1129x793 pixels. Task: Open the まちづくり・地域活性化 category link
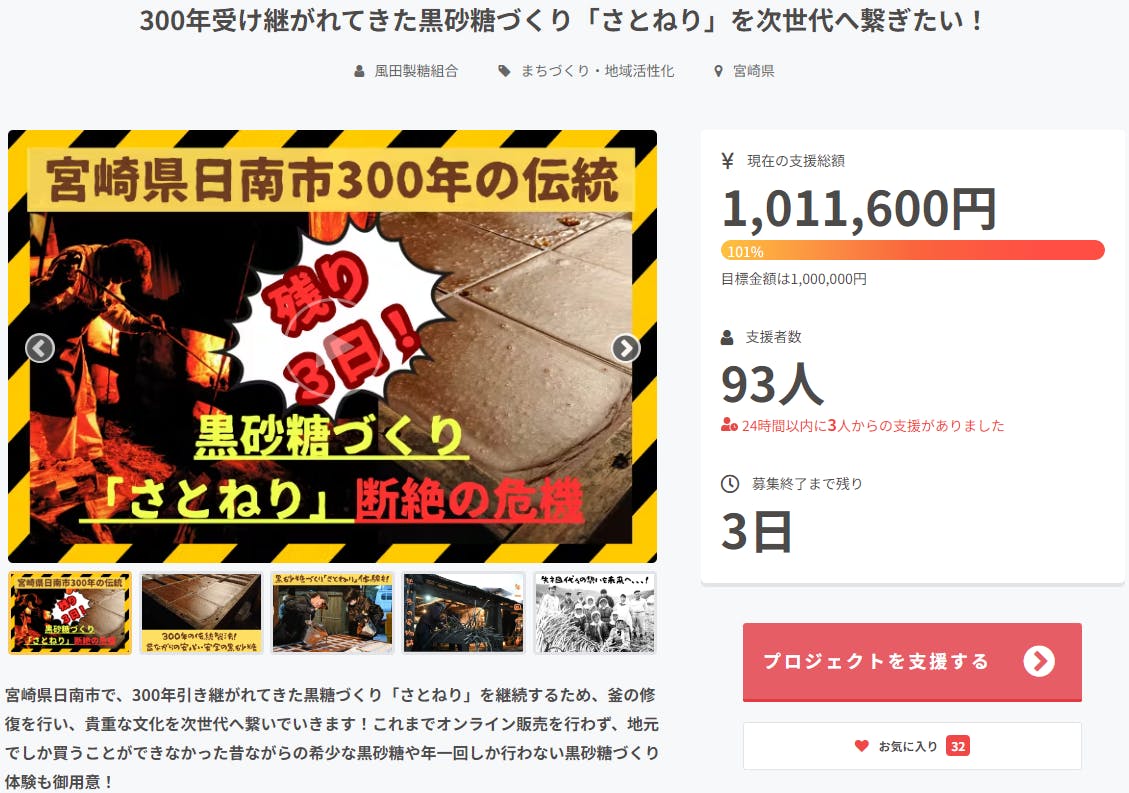click(598, 71)
